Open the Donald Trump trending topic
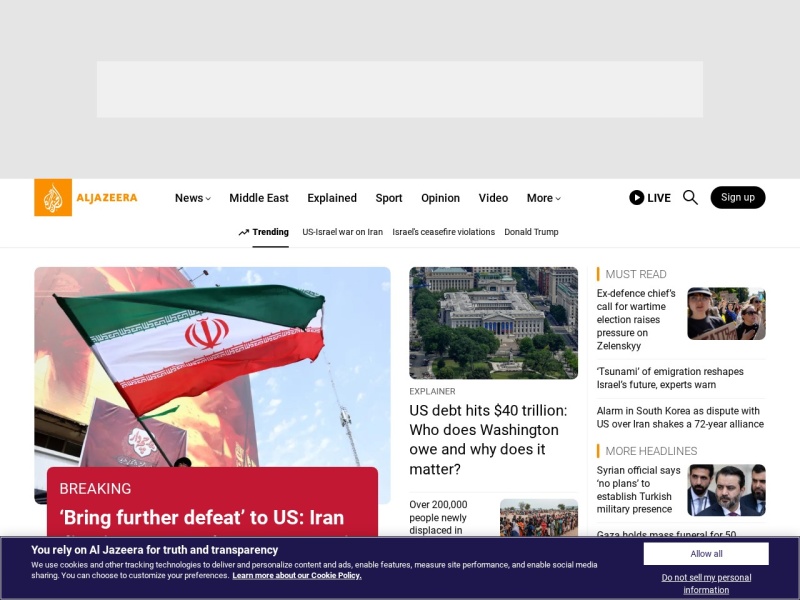The width and height of the screenshot is (800, 600). click(x=531, y=232)
